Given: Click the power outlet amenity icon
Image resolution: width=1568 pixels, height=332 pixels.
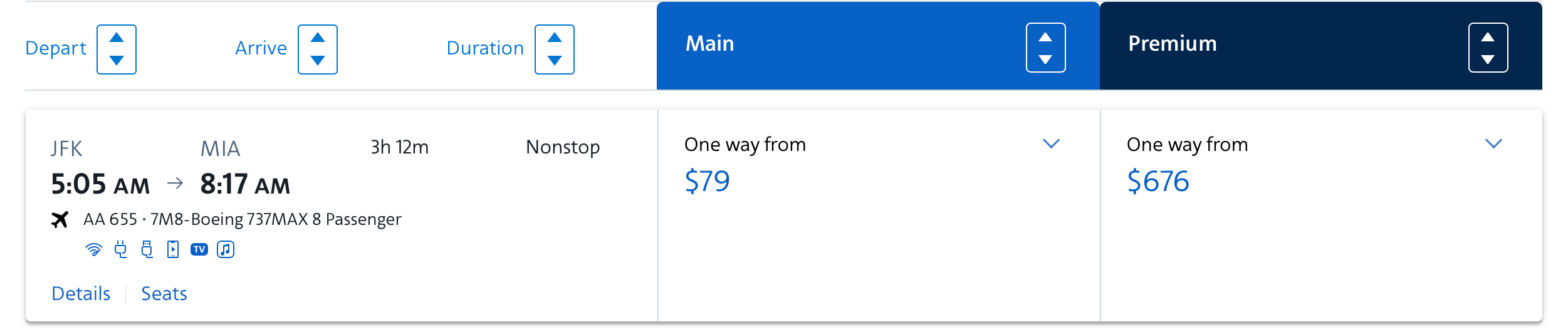Looking at the screenshot, I should tap(120, 250).
